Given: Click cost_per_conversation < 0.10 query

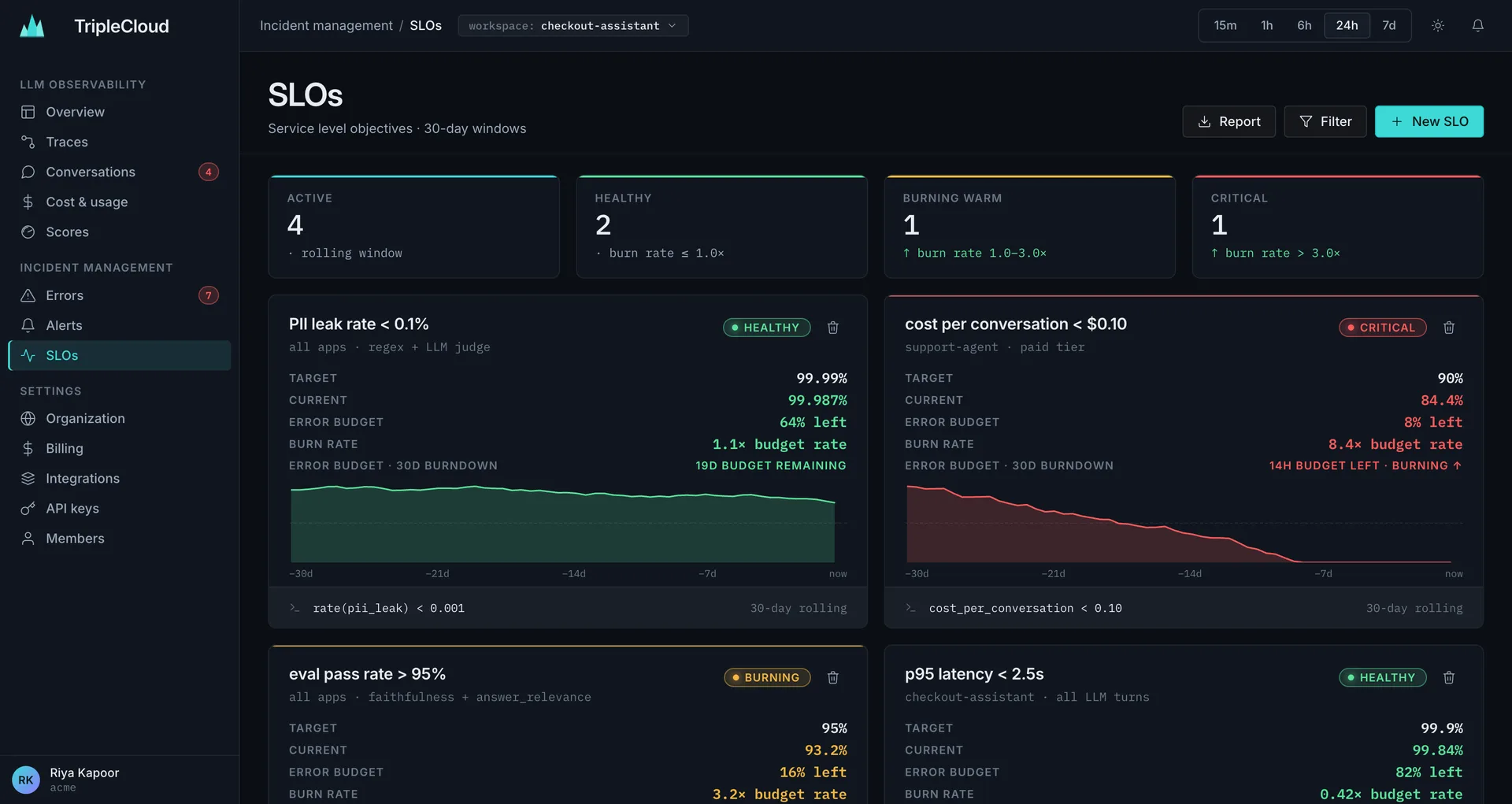Looking at the screenshot, I should coord(1025,608).
